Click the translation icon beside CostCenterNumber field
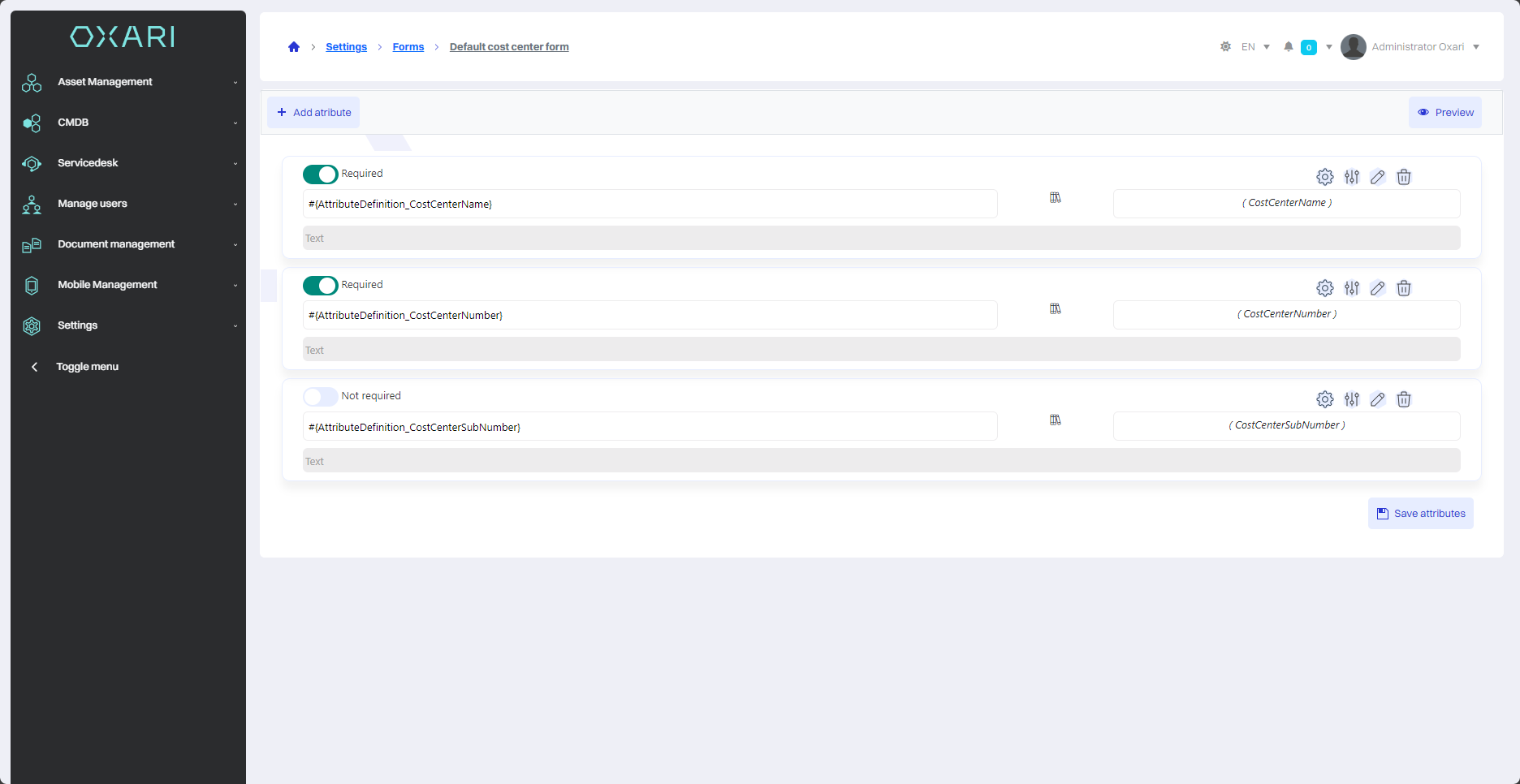The height and width of the screenshot is (784, 1520). [1055, 309]
